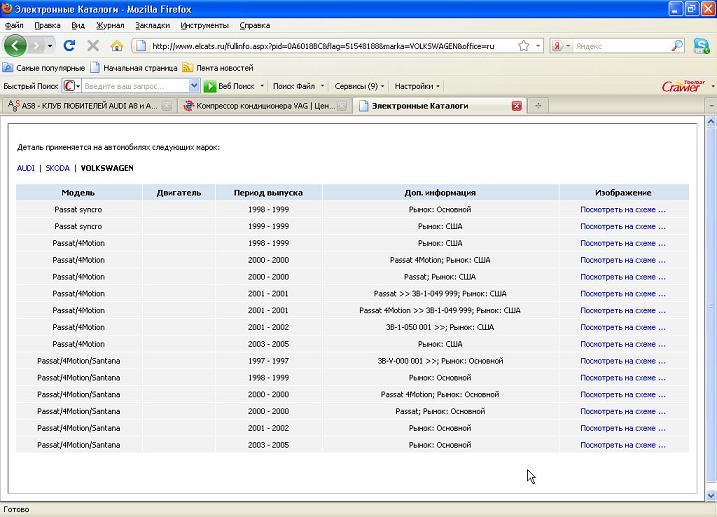Viewport: 717px width, 517px height.
Task: Open the address bar history dropdown arrow
Action: pos(538,46)
